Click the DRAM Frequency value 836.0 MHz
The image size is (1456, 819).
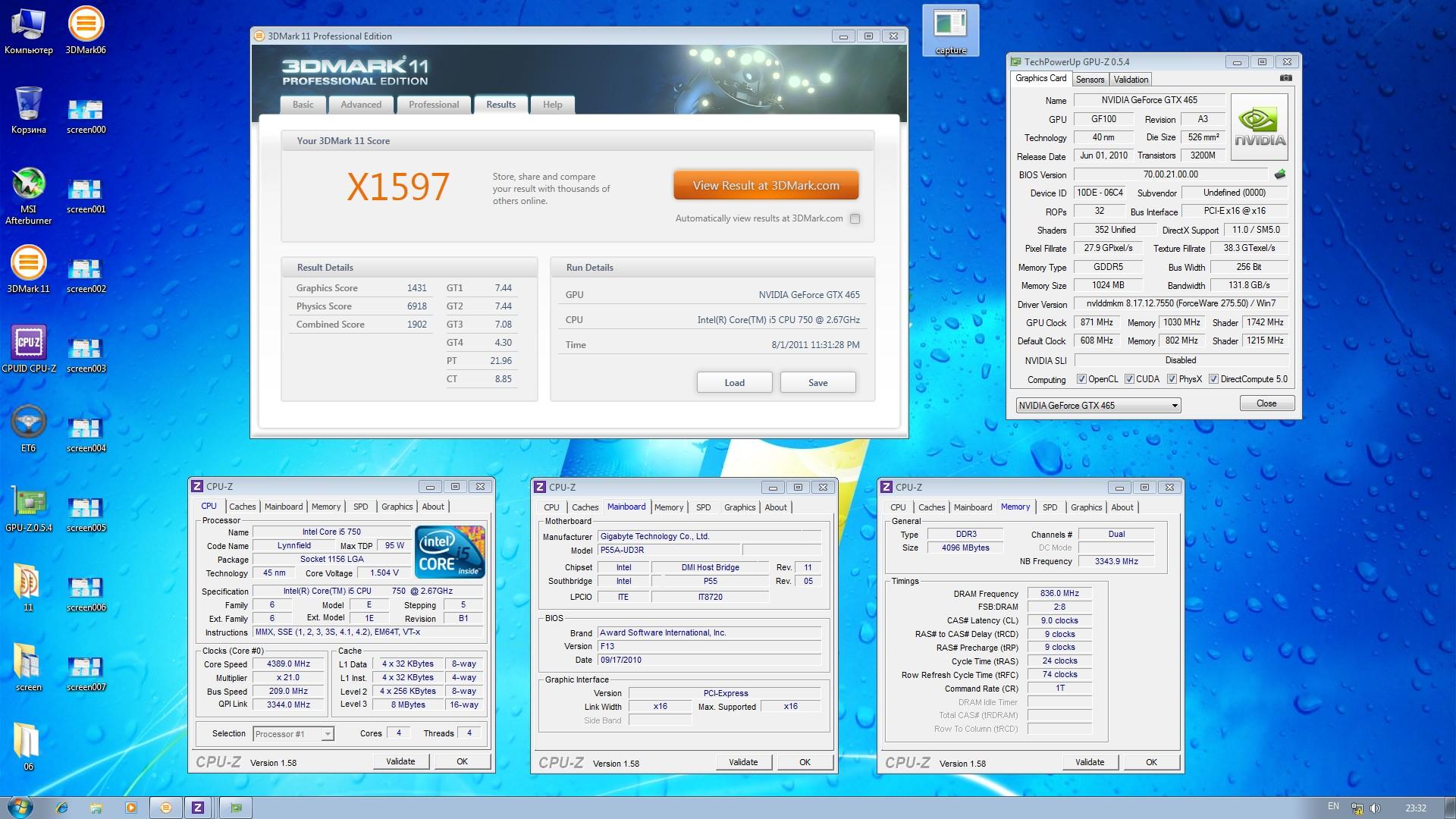(x=1059, y=594)
